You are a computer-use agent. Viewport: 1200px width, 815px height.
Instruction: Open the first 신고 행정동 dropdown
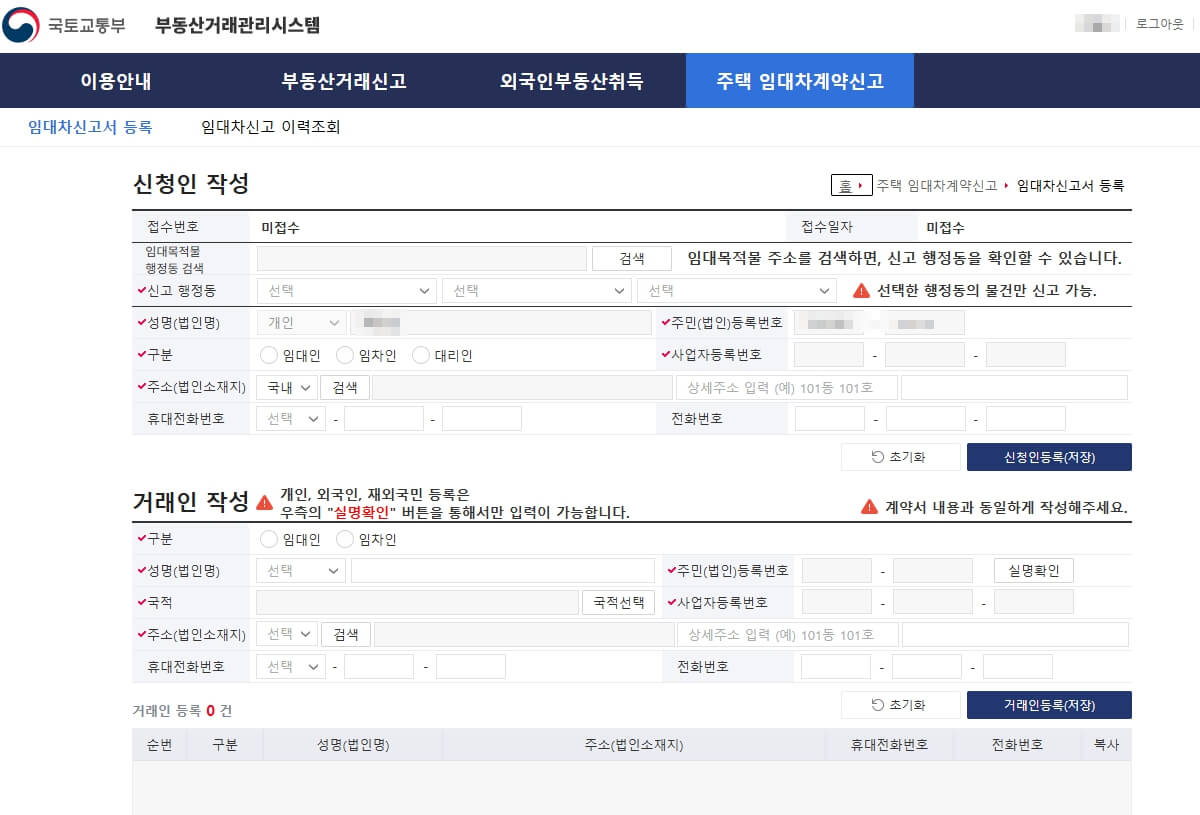pyautogui.click(x=345, y=290)
